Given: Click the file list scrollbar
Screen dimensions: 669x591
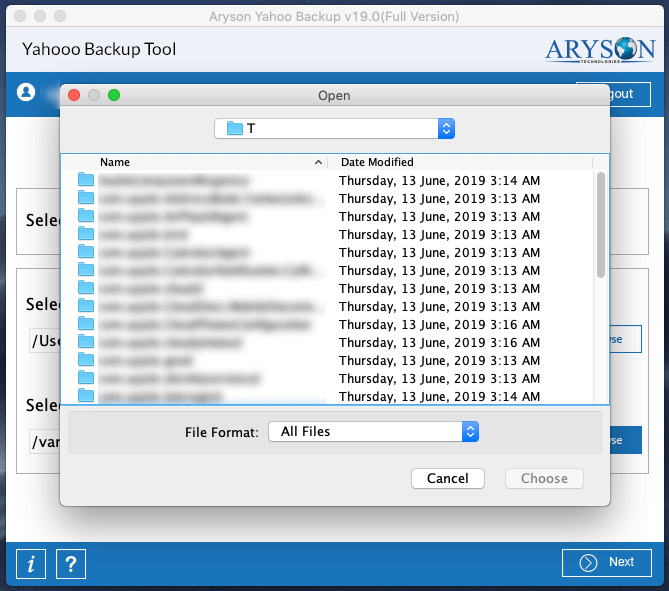Looking at the screenshot, I should (601, 225).
